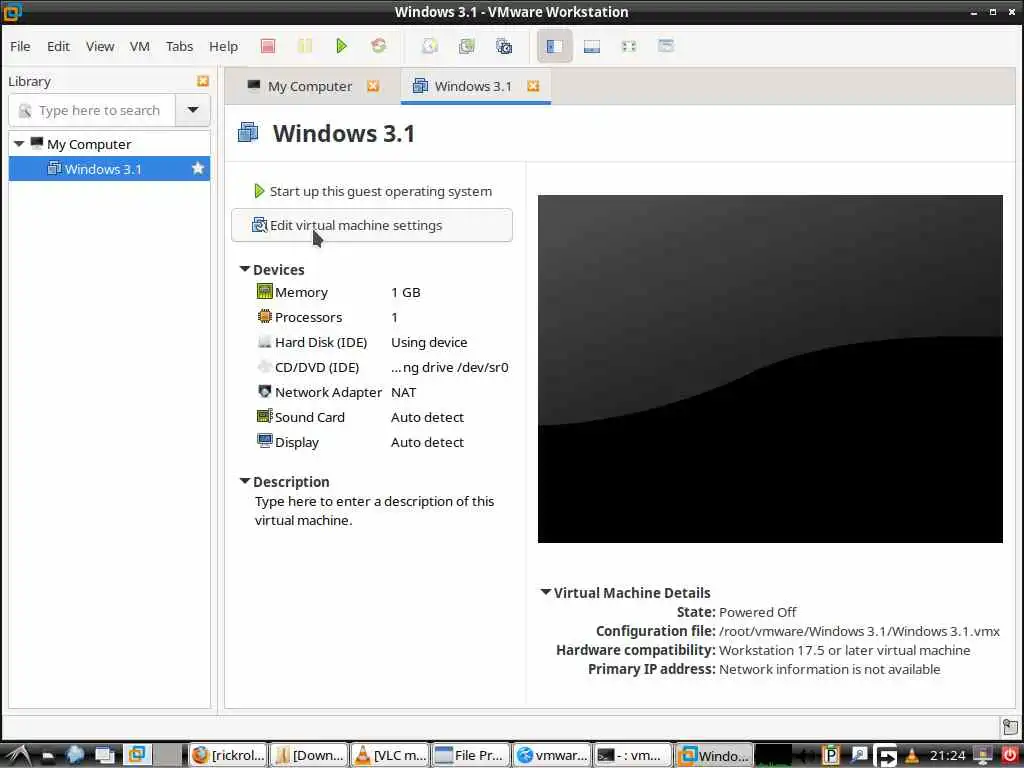The width and height of the screenshot is (1024, 768).
Task: Collapse the Devices section
Action: (x=245, y=269)
